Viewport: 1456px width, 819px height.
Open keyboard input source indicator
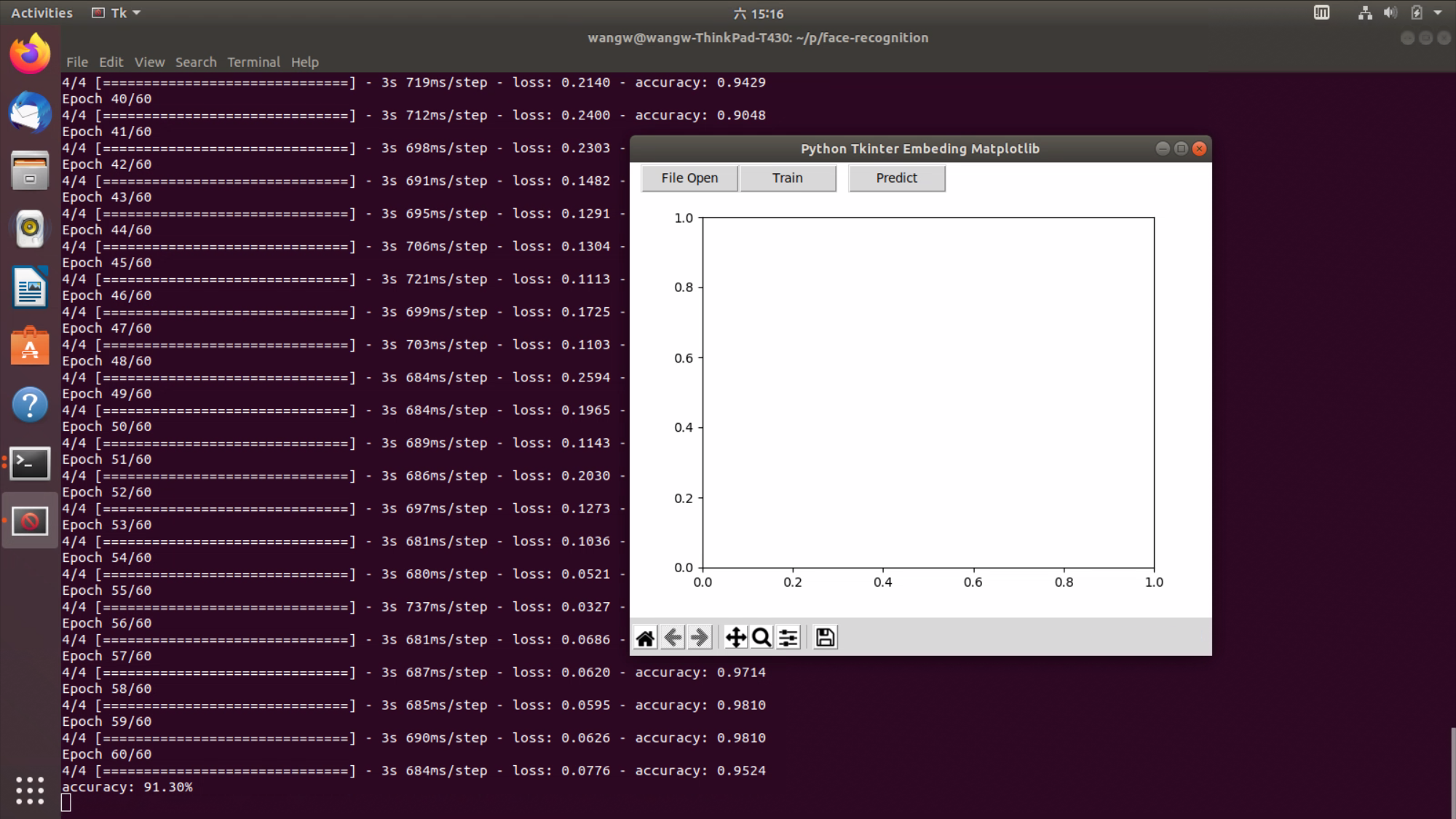pos(1321,13)
